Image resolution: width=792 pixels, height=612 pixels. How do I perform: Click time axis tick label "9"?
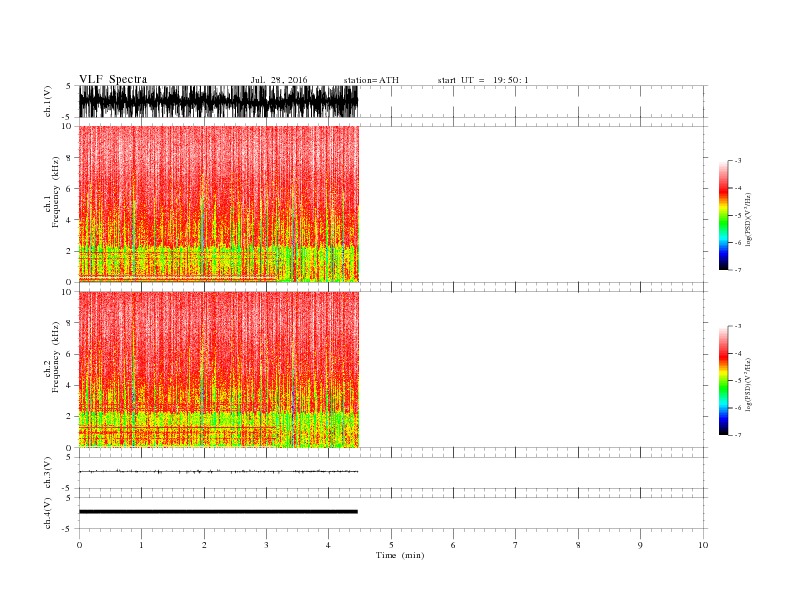[640, 545]
